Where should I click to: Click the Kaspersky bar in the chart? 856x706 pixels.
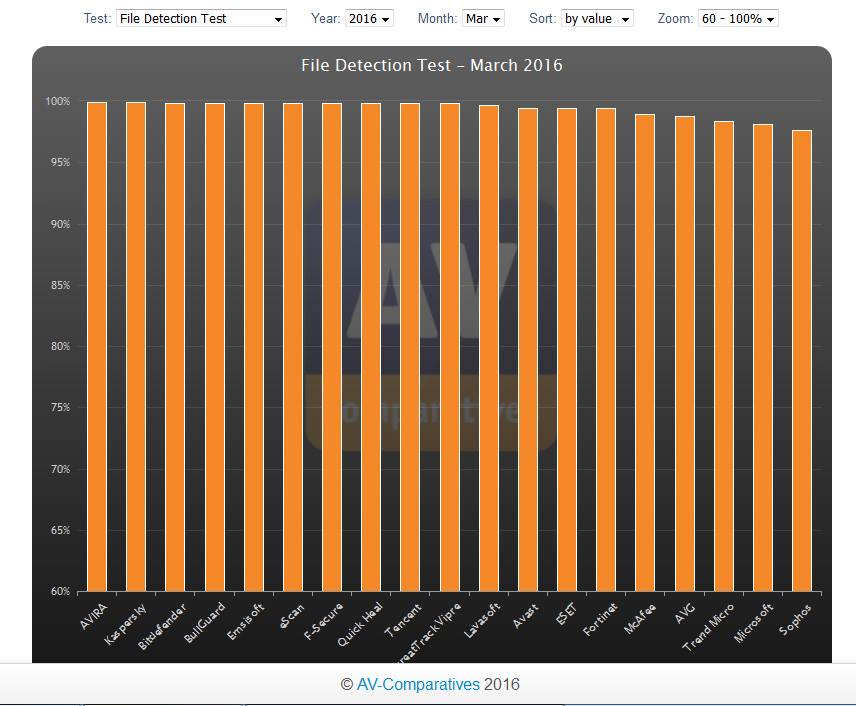pos(136,347)
